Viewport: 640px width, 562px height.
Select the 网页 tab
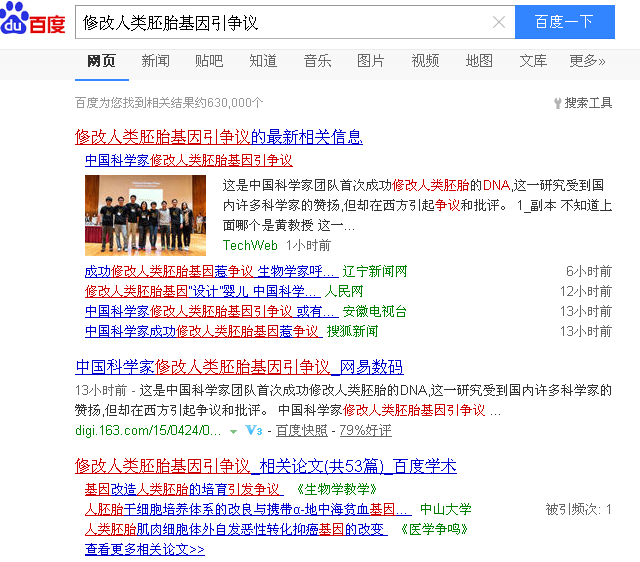102,61
